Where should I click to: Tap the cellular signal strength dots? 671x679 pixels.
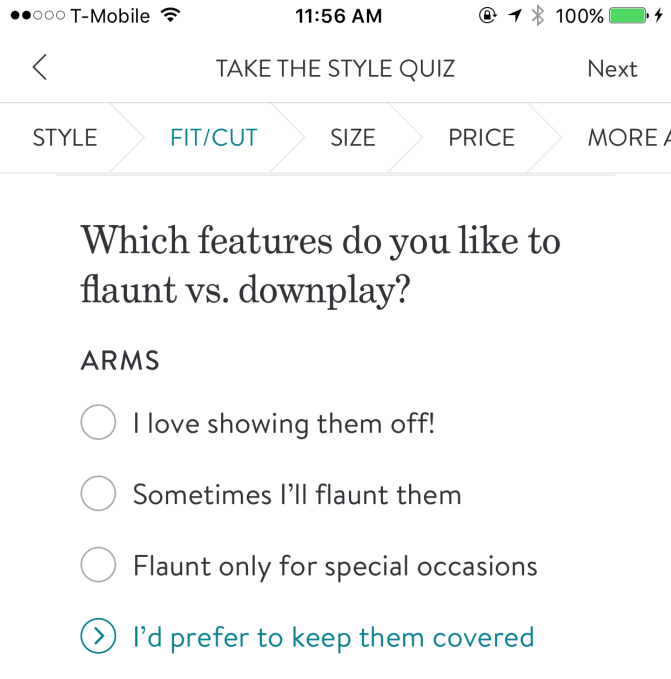35,16
